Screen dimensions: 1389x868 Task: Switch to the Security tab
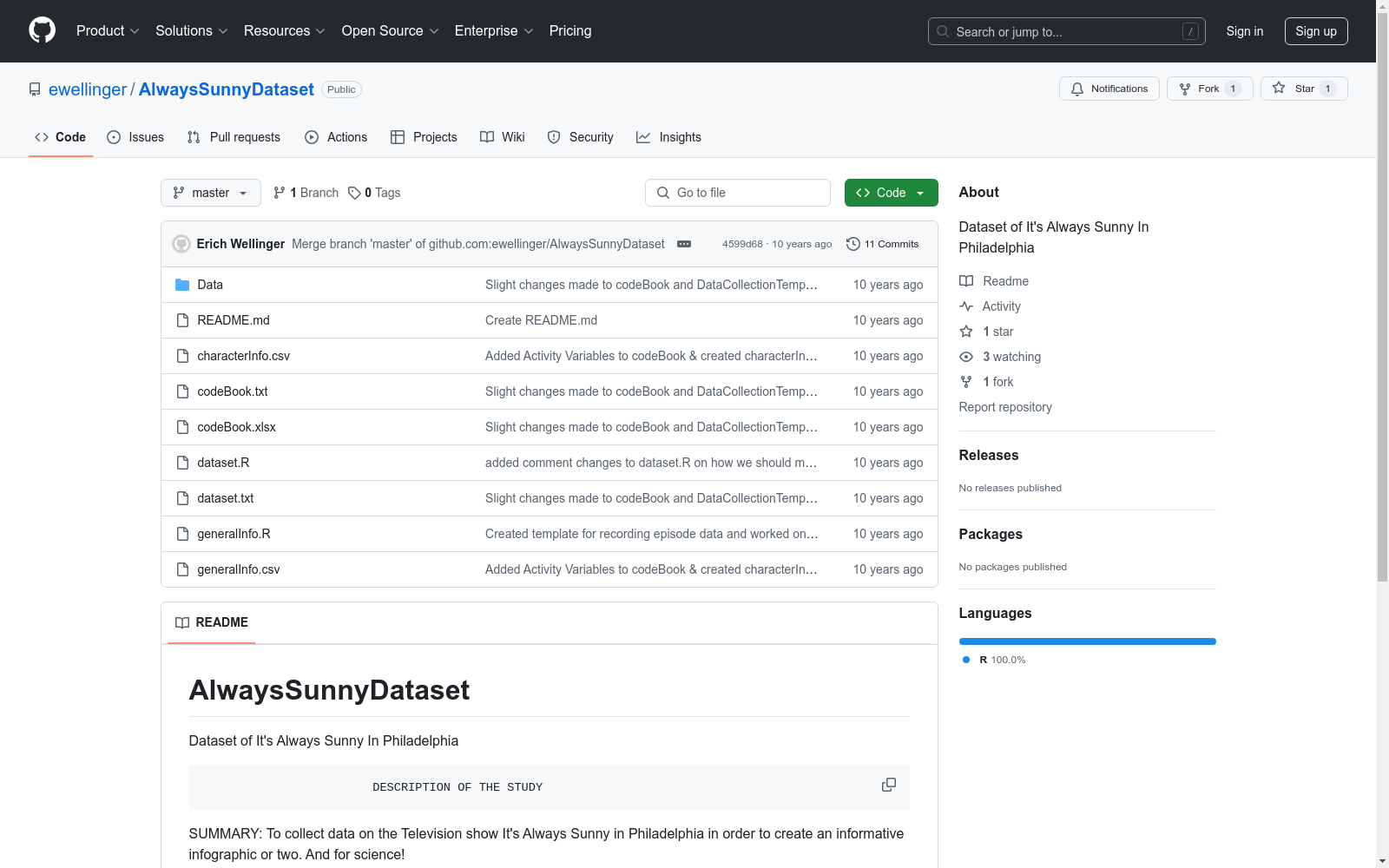pyautogui.click(x=581, y=137)
